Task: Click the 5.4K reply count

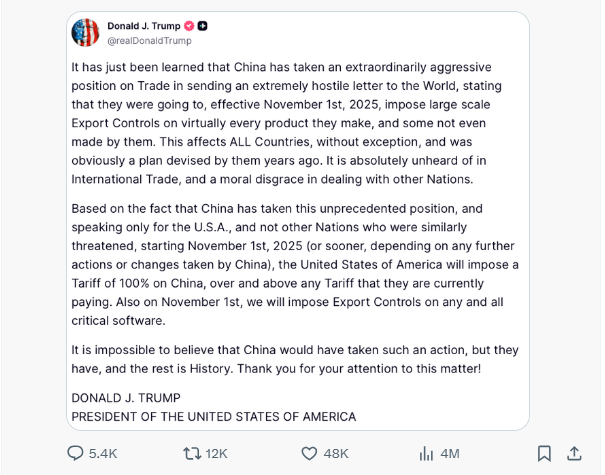Action: pos(103,453)
